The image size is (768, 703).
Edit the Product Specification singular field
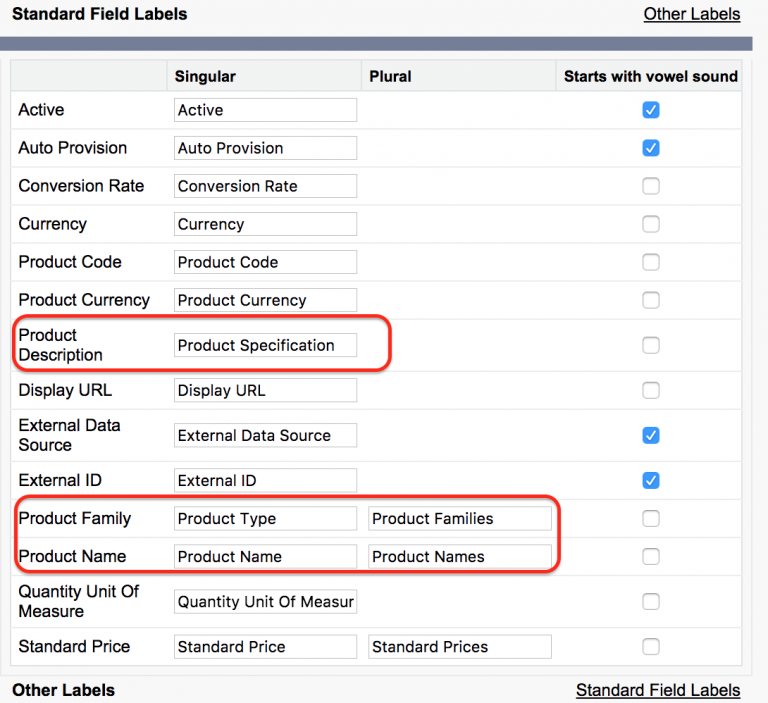click(265, 345)
